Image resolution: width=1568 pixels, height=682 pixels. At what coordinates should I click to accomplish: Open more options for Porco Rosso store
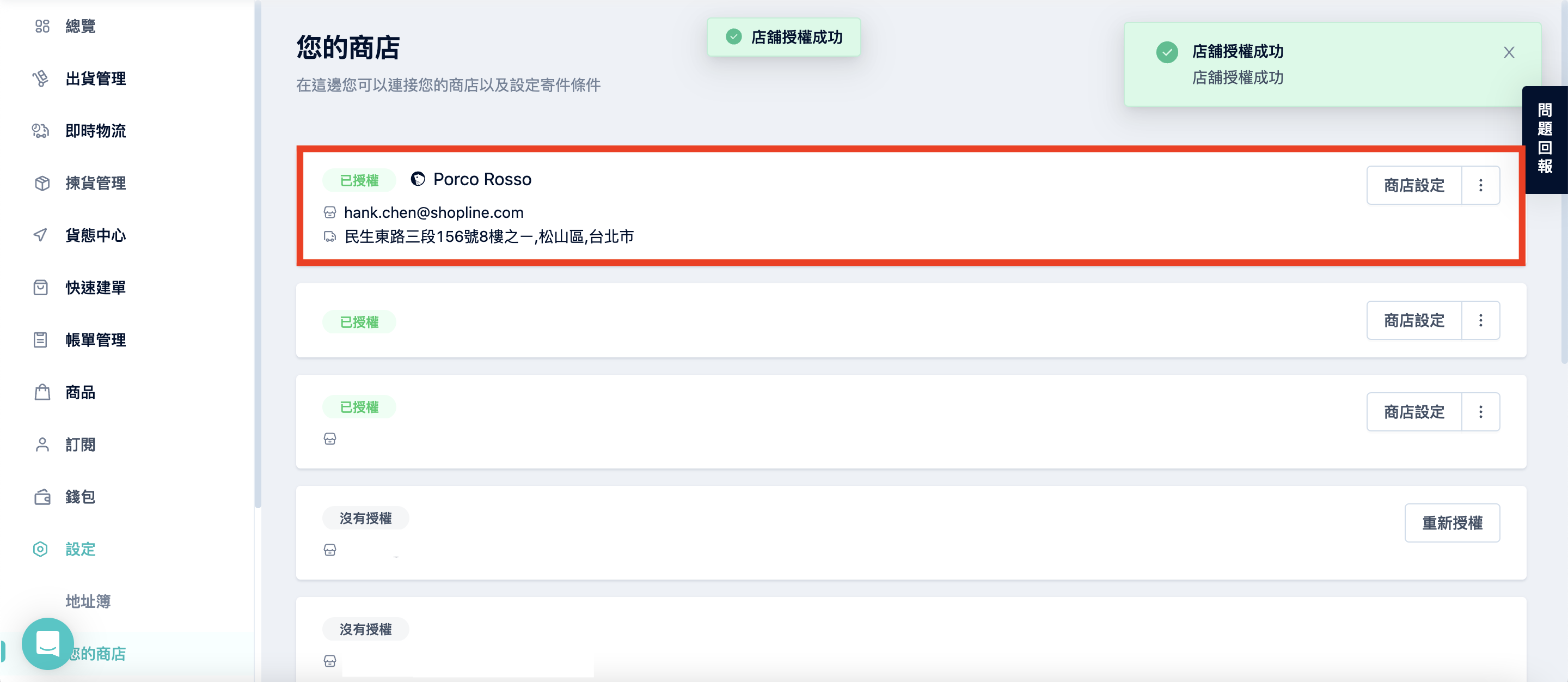(x=1480, y=185)
